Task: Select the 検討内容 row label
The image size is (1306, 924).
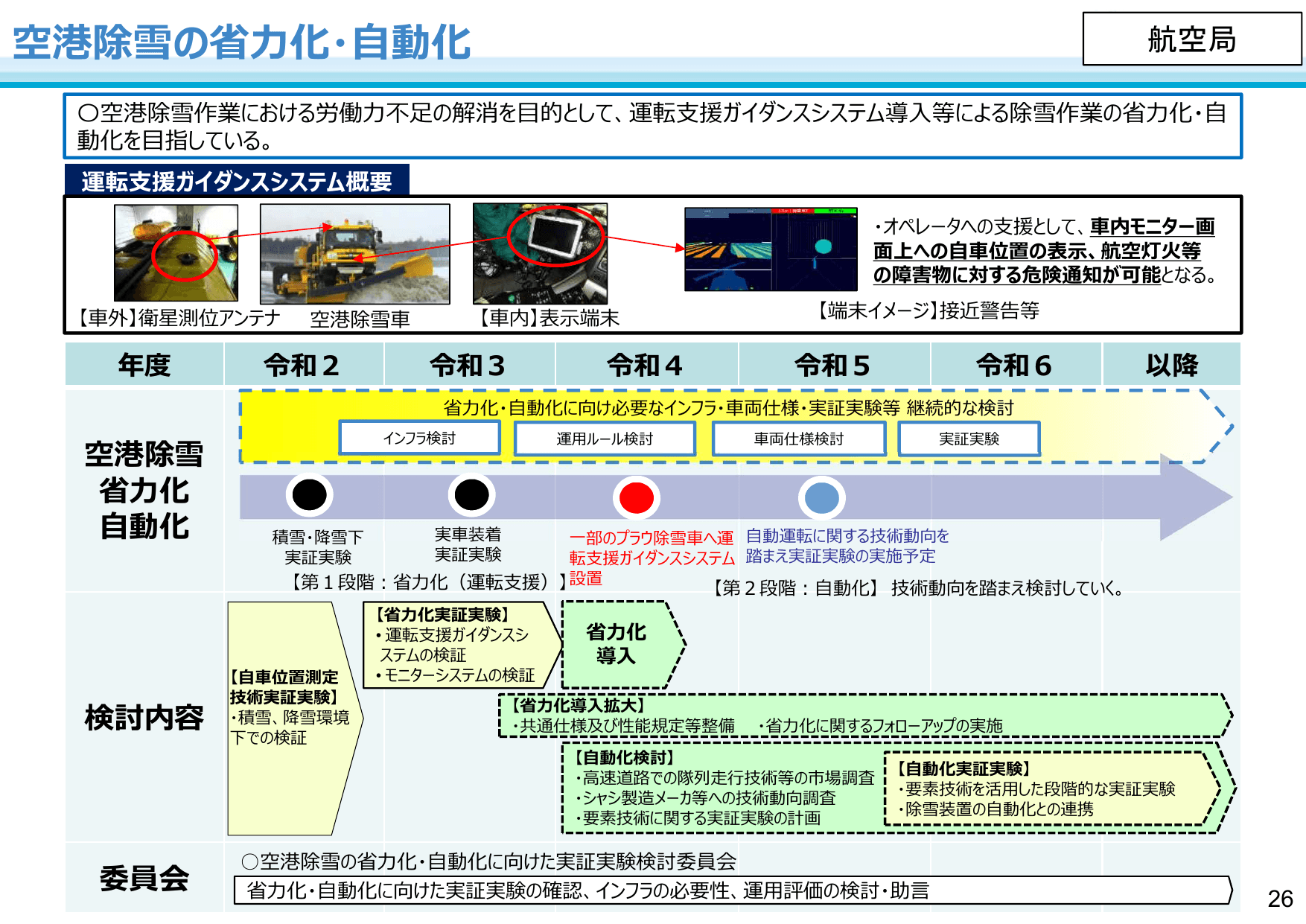Action: click(x=144, y=715)
